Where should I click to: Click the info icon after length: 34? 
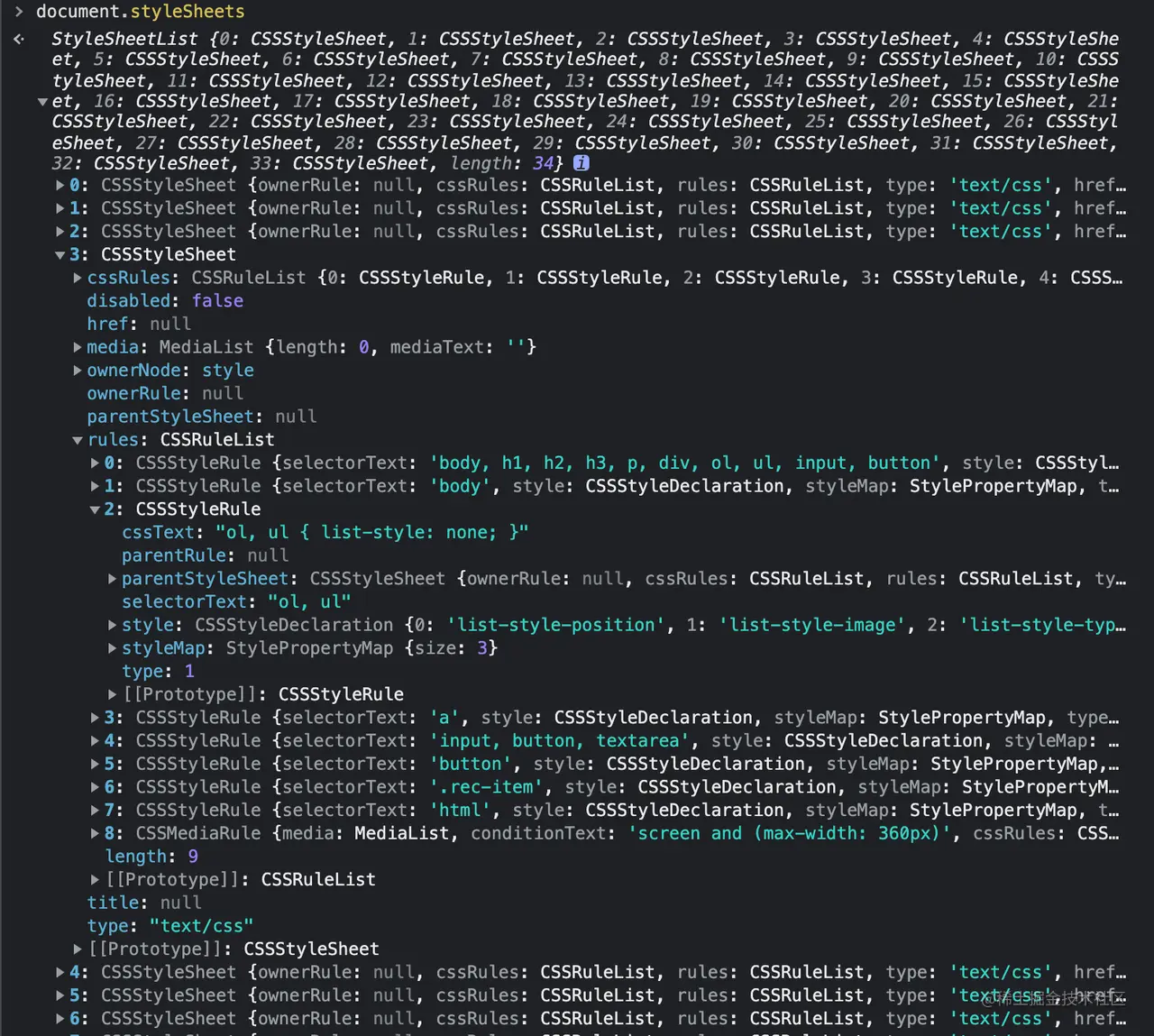(582, 163)
